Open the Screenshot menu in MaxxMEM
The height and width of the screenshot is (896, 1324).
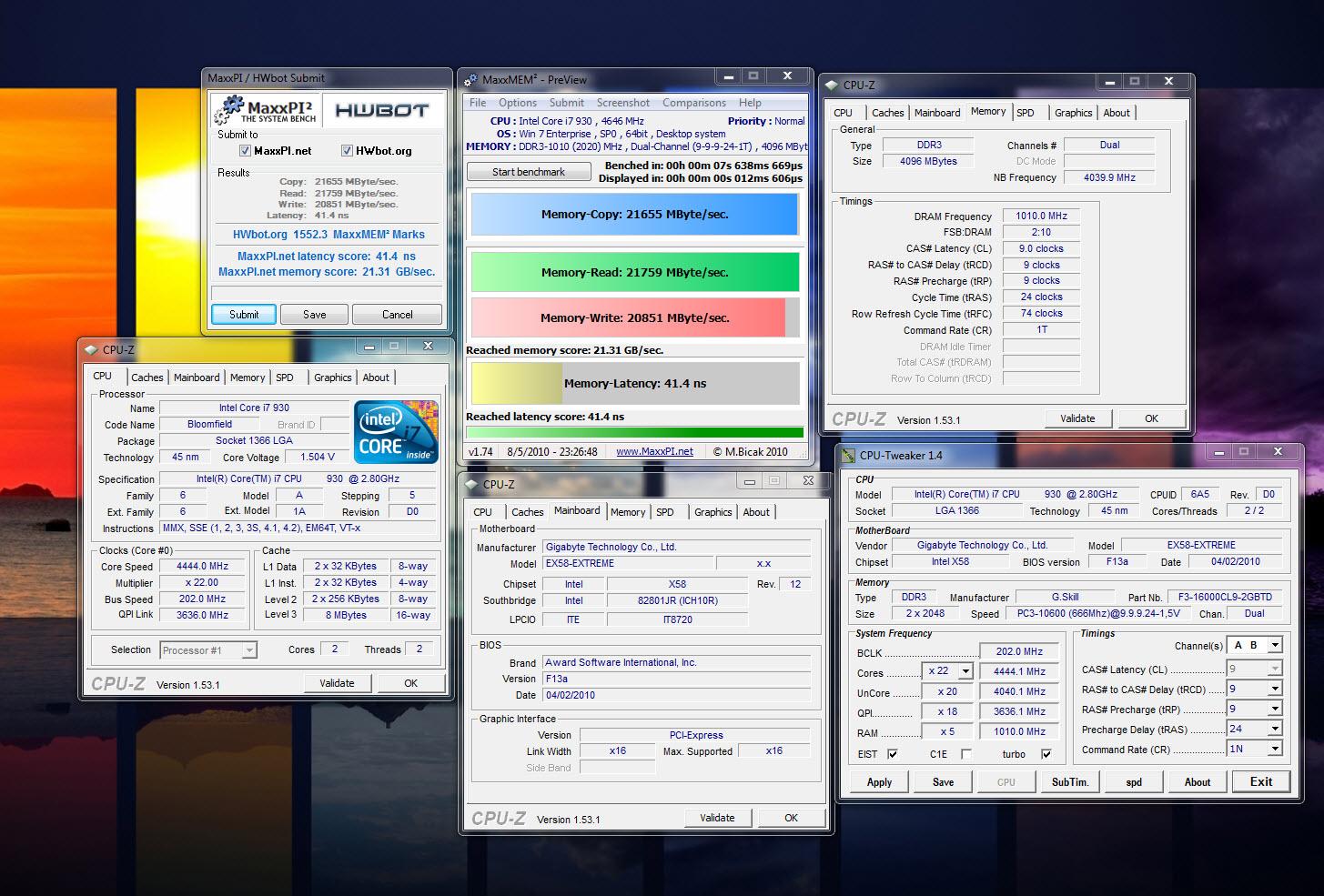(623, 103)
